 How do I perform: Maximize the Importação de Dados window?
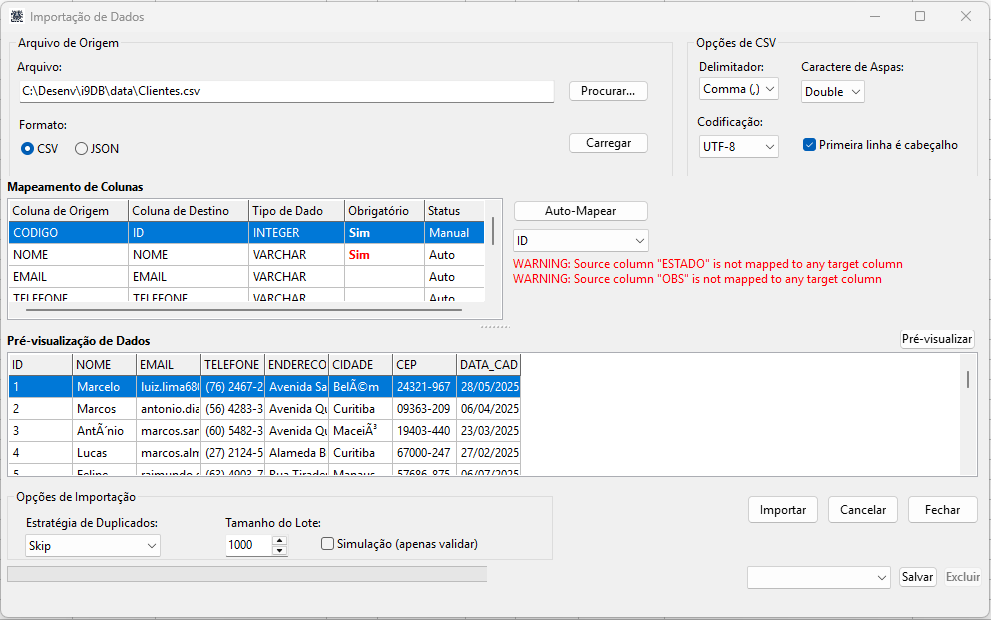coord(920,16)
